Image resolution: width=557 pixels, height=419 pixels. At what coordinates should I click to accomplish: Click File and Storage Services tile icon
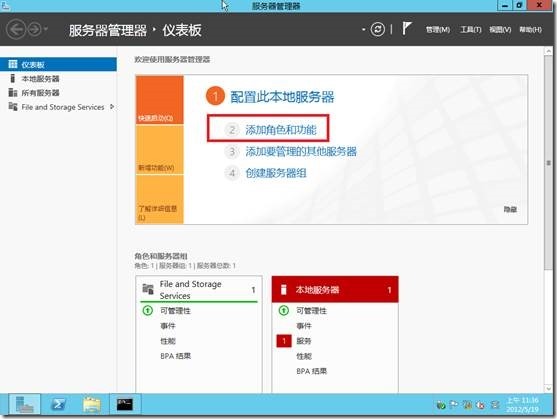coord(148,289)
